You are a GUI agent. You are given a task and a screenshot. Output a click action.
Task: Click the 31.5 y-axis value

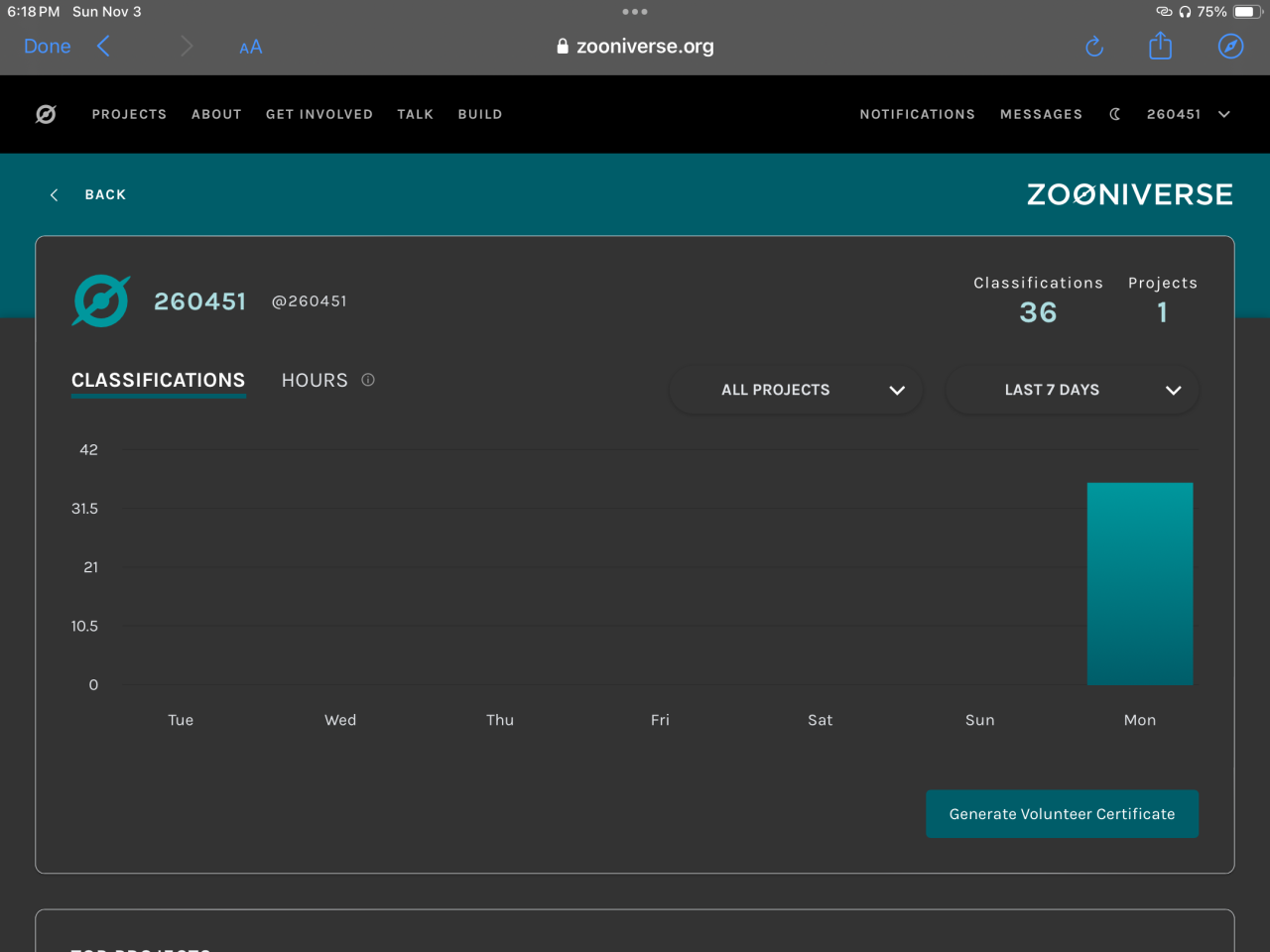tap(84, 509)
